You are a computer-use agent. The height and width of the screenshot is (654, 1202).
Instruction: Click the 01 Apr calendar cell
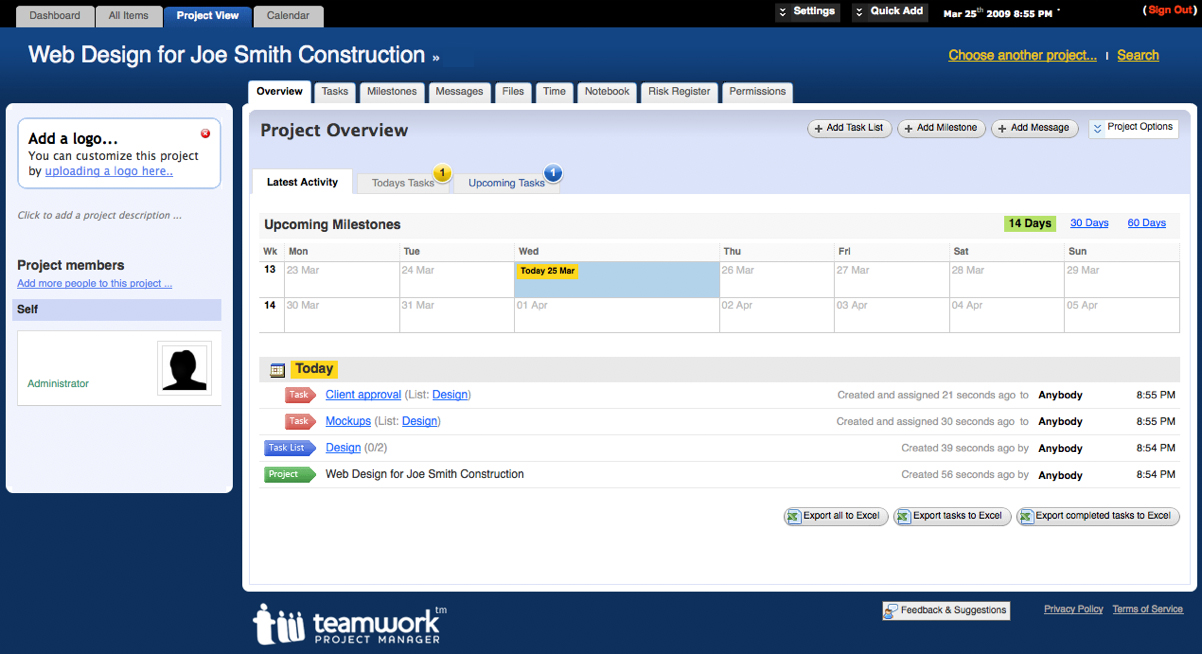click(x=617, y=315)
